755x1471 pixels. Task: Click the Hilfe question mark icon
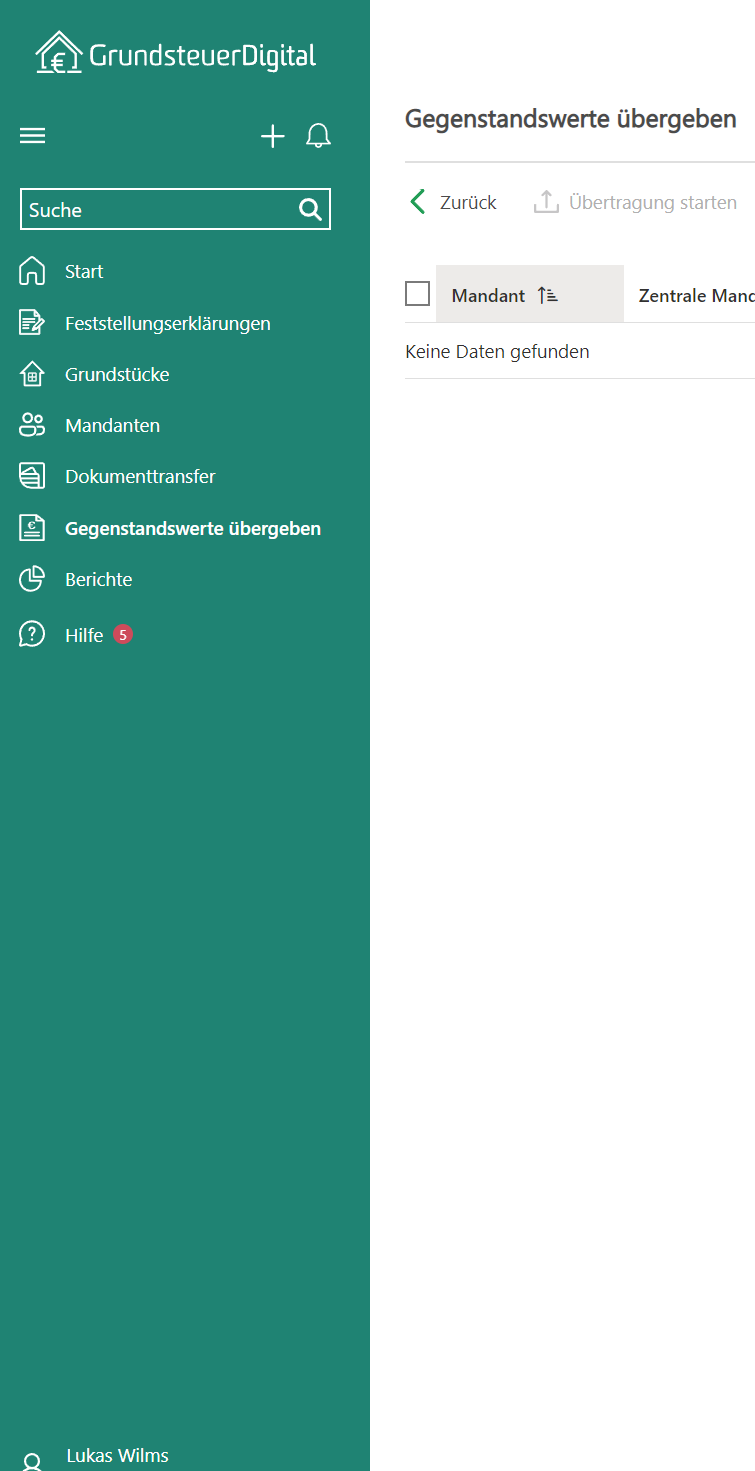(x=33, y=634)
